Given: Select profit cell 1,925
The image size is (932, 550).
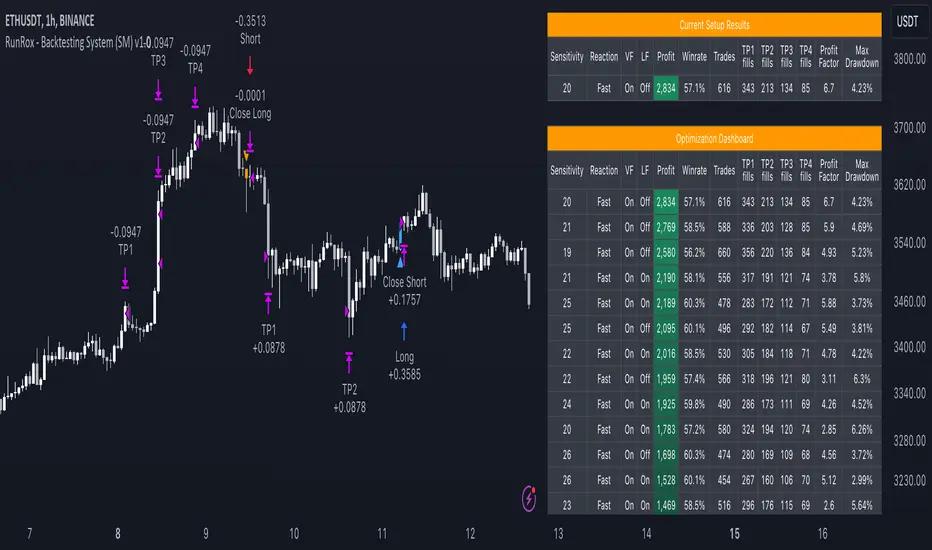Looking at the screenshot, I should click(x=666, y=404).
